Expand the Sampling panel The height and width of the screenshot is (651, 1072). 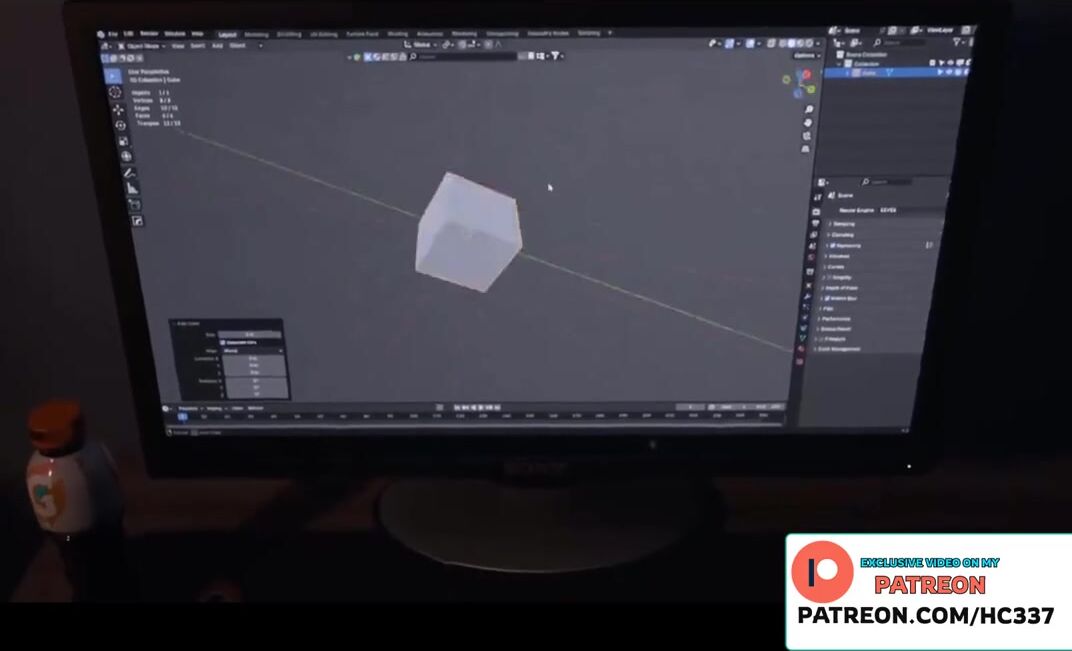[x=843, y=224]
